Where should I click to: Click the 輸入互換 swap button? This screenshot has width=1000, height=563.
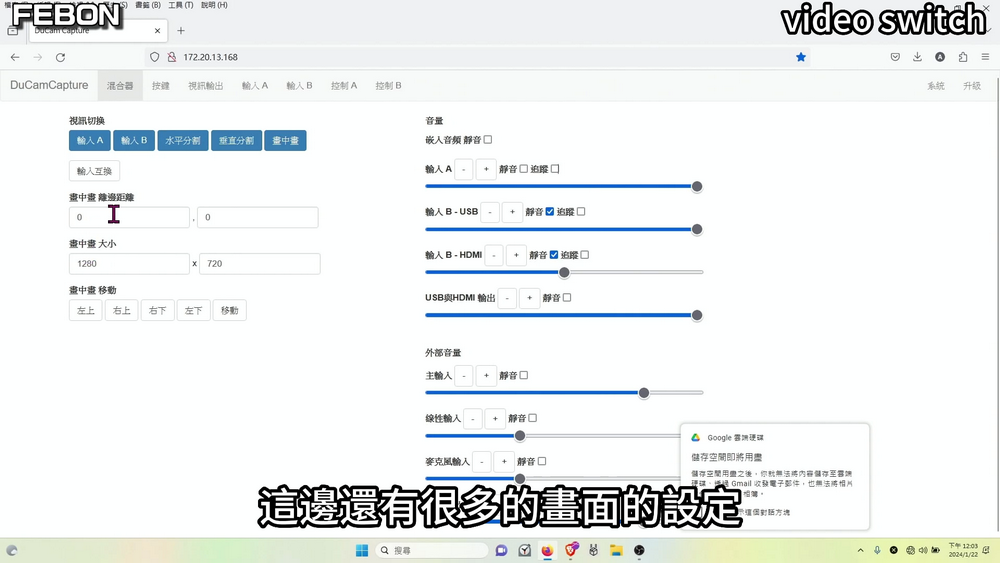click(94, 171)
